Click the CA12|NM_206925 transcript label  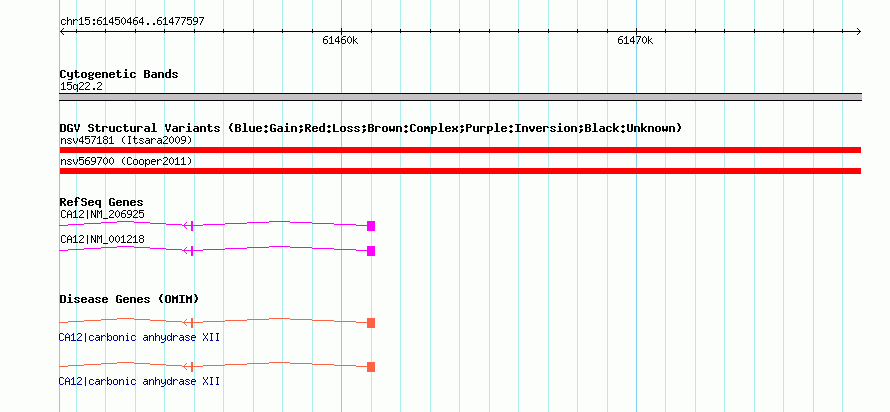tap(102, 215)
